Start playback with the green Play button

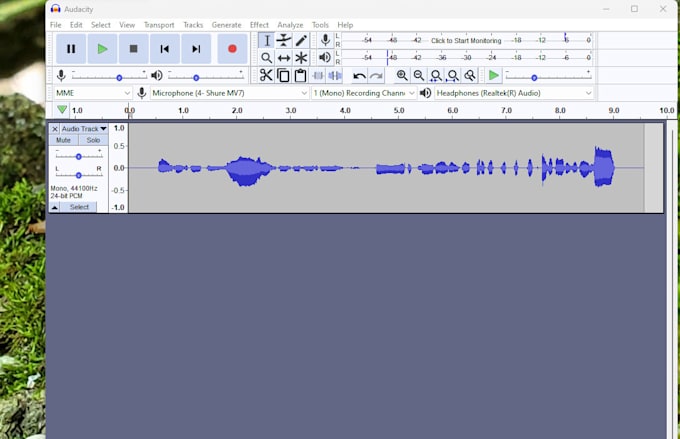click(102, 49)
